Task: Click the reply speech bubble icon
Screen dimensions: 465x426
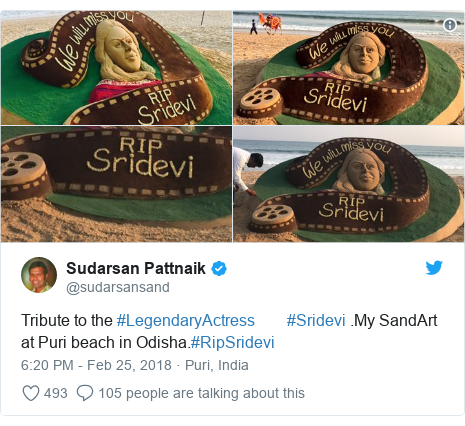Action: point(85,393)
